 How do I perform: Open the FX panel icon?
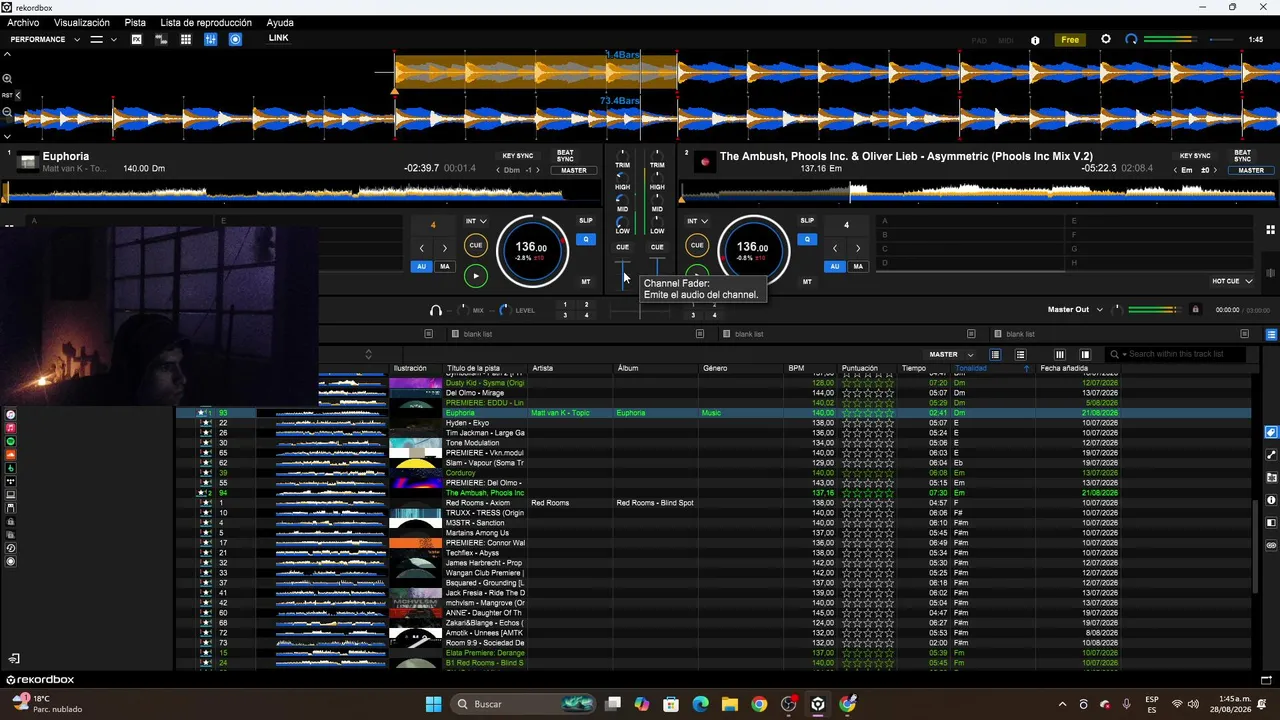[x=137, y=39]
